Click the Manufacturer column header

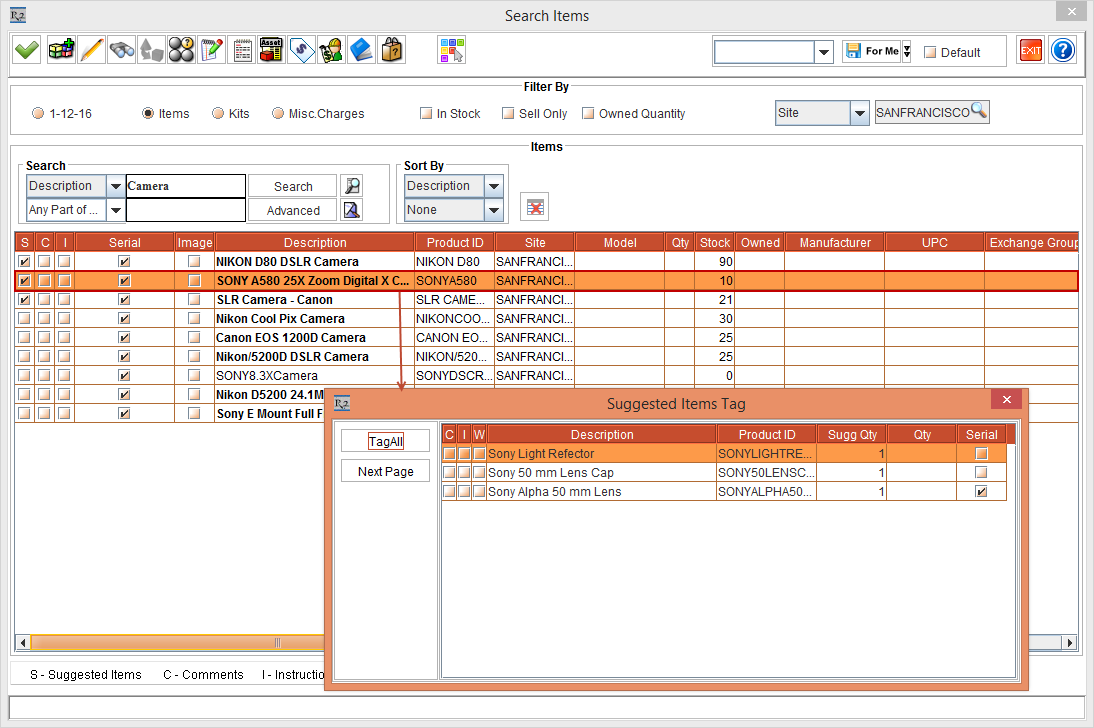click(x=835, y=242)
